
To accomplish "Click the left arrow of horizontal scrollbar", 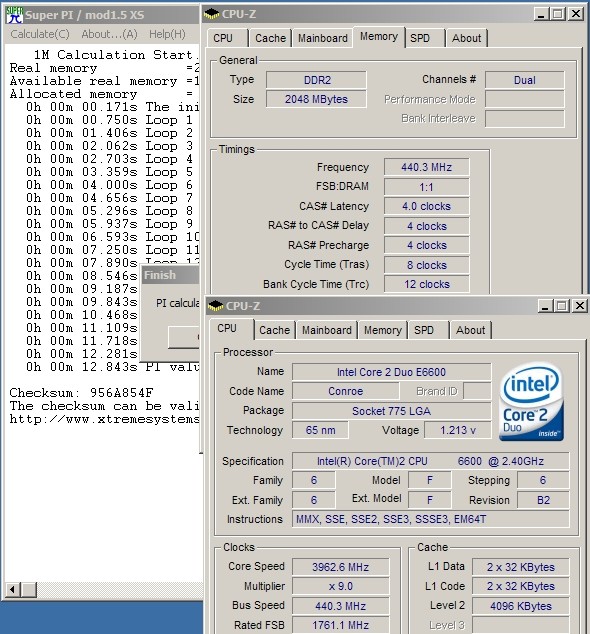I will 13,590.
